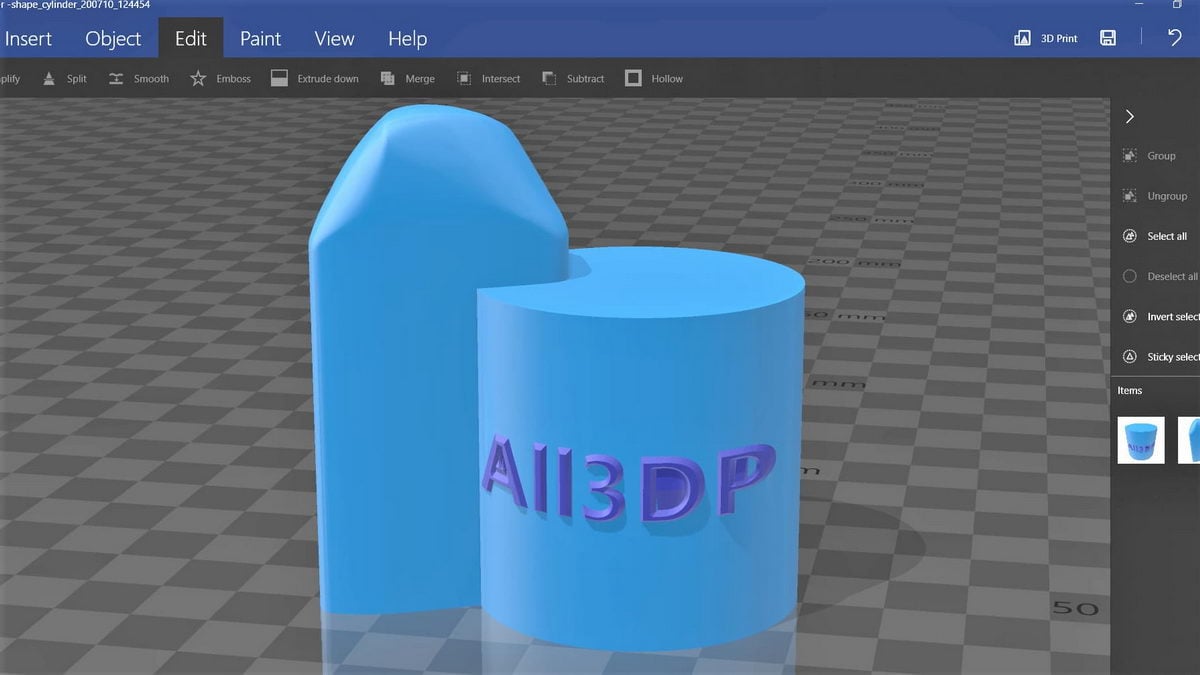Enable Sticky select mode
Image resolution: width=1200 pixels, height=675 pixels.
click(1163, 356)
